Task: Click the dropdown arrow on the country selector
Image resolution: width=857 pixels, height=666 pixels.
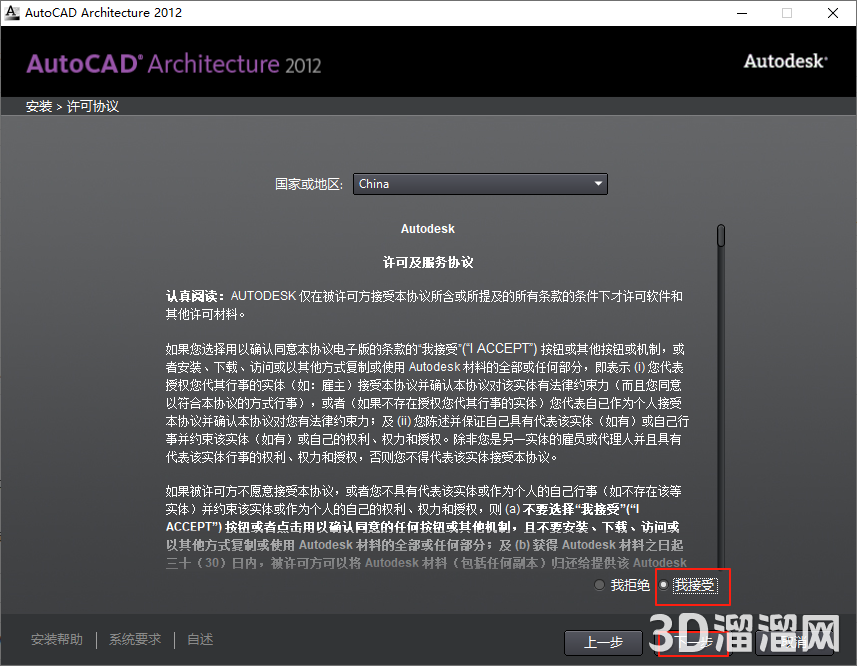Action: click(598, 184)
